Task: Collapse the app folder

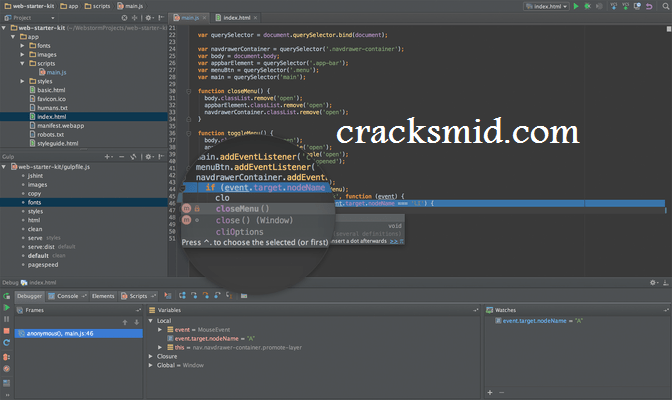Action: (x=13, y=37)
